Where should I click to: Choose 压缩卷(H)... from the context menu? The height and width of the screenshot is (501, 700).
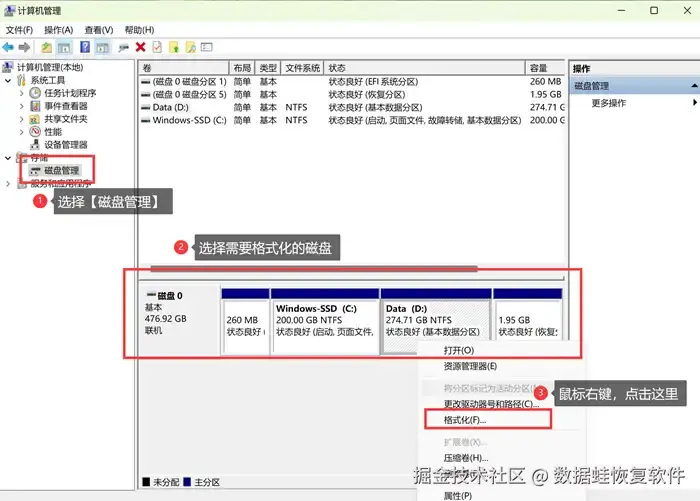[x=466, y=458]
